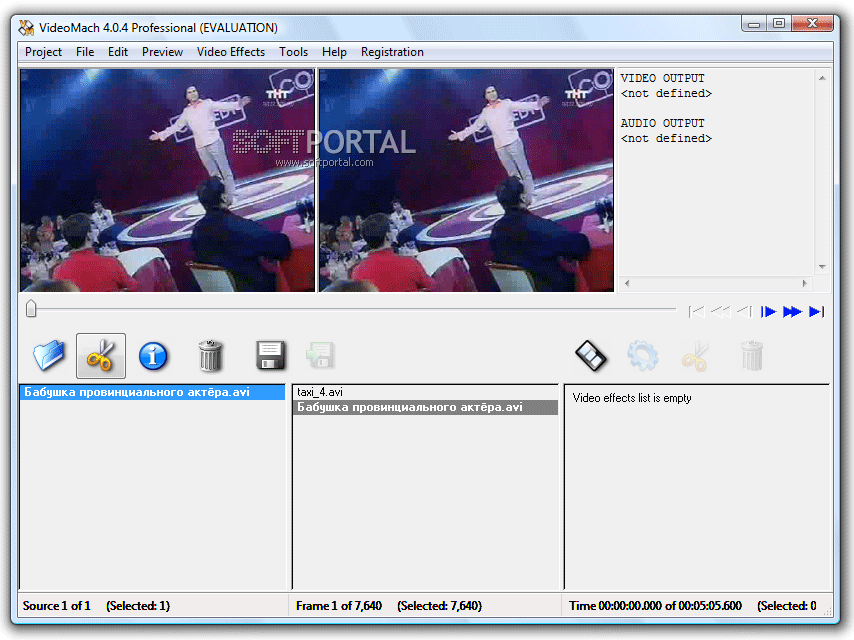Viewport: 854px width, 640px height.
Task: Open the Tools menu
Action: tap(293, 52)
